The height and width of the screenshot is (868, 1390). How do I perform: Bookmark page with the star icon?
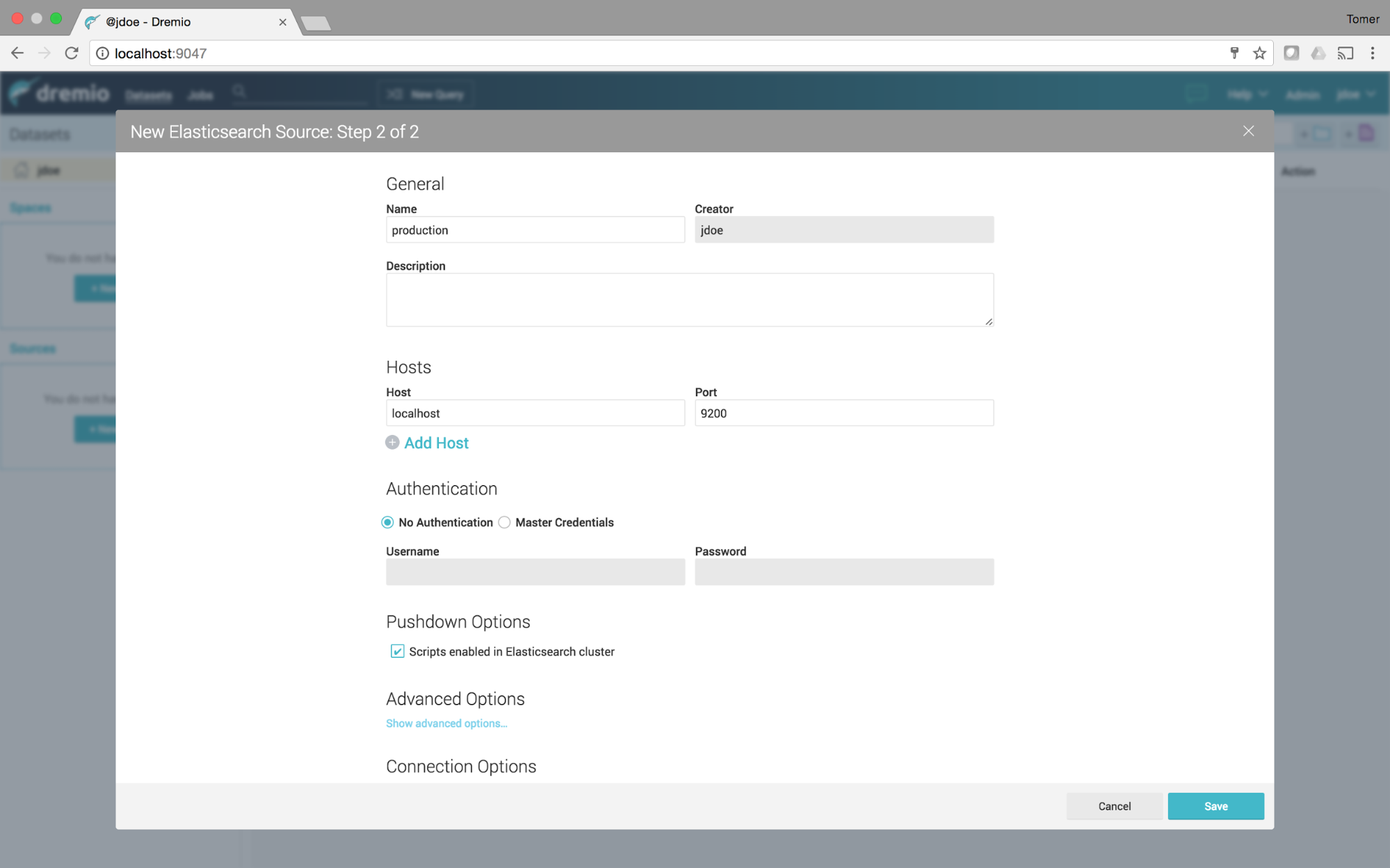coord(1259,54)
